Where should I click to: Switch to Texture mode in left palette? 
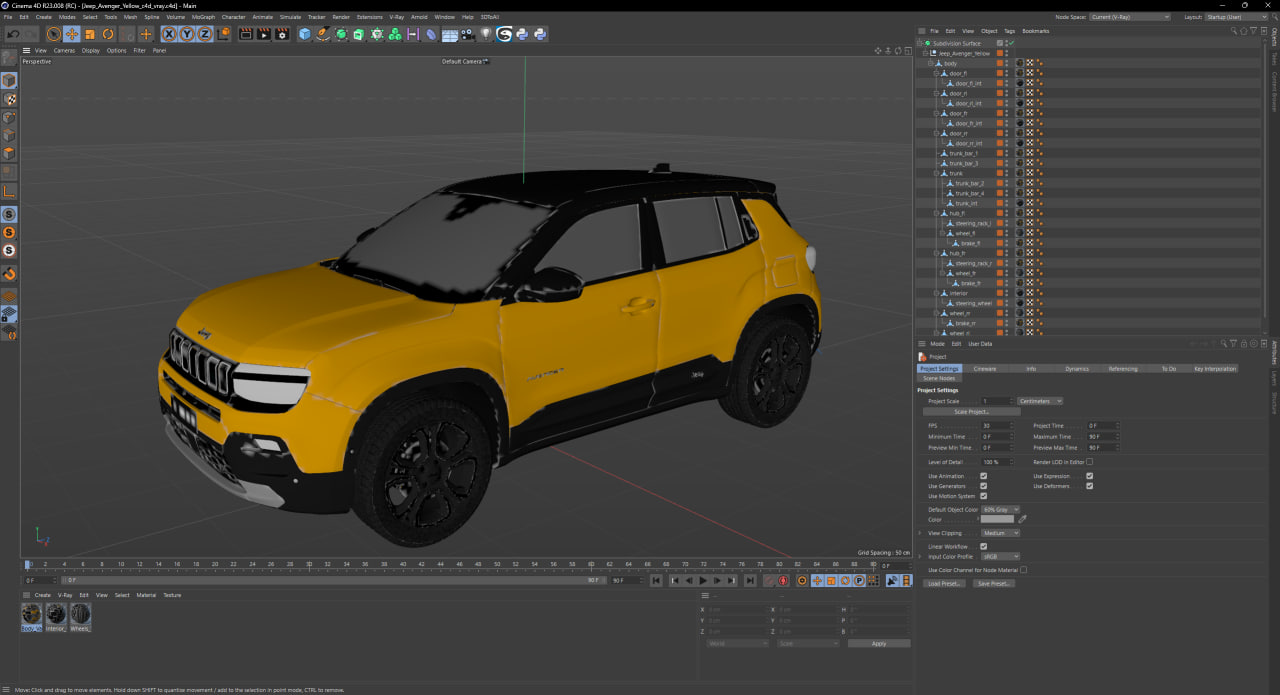[9, 99]
